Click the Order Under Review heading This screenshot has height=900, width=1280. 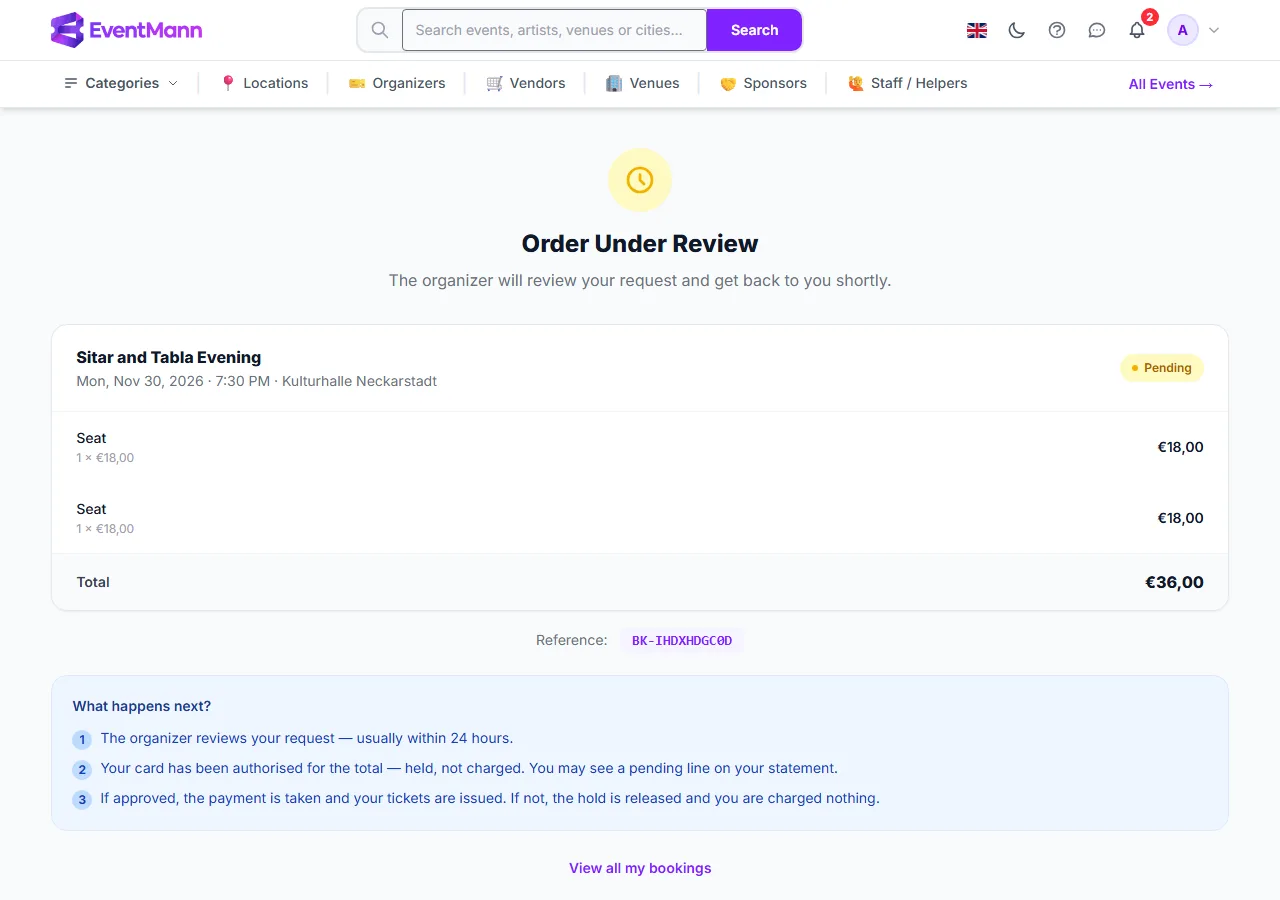point(640,243)
